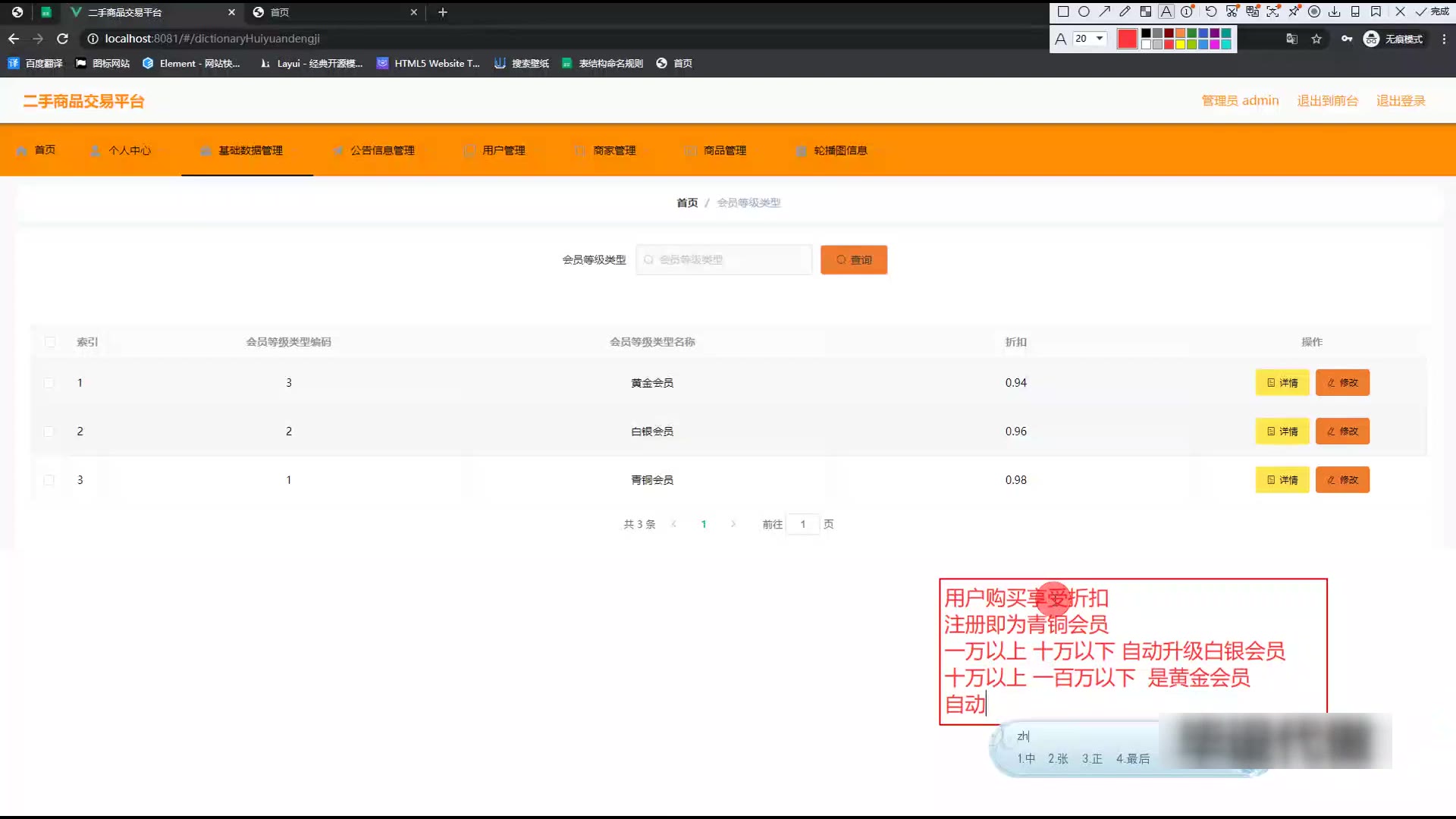Click the ellipse shape tool
Screen dimensions: 1456x819
coord(1084,11)
